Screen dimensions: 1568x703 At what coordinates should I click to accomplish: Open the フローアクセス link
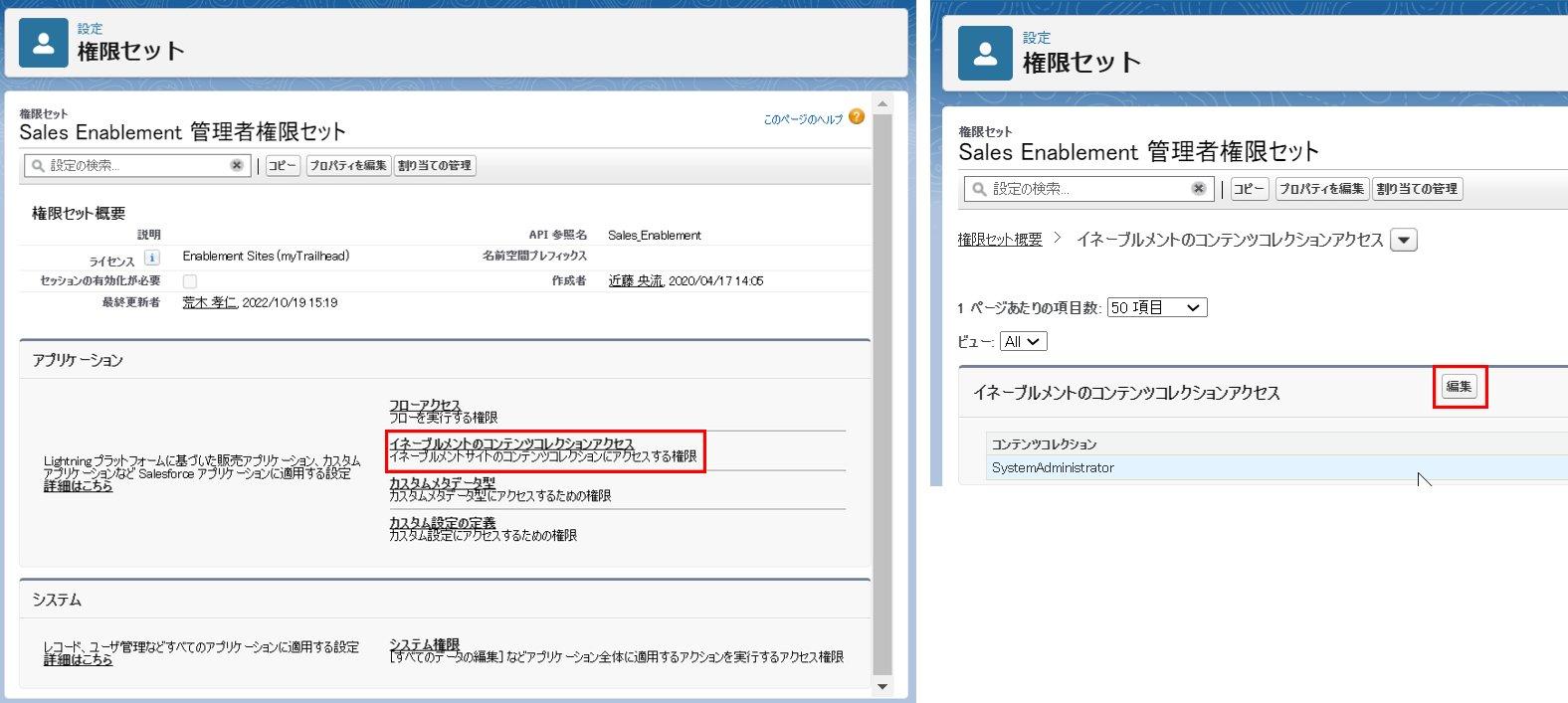425,405
